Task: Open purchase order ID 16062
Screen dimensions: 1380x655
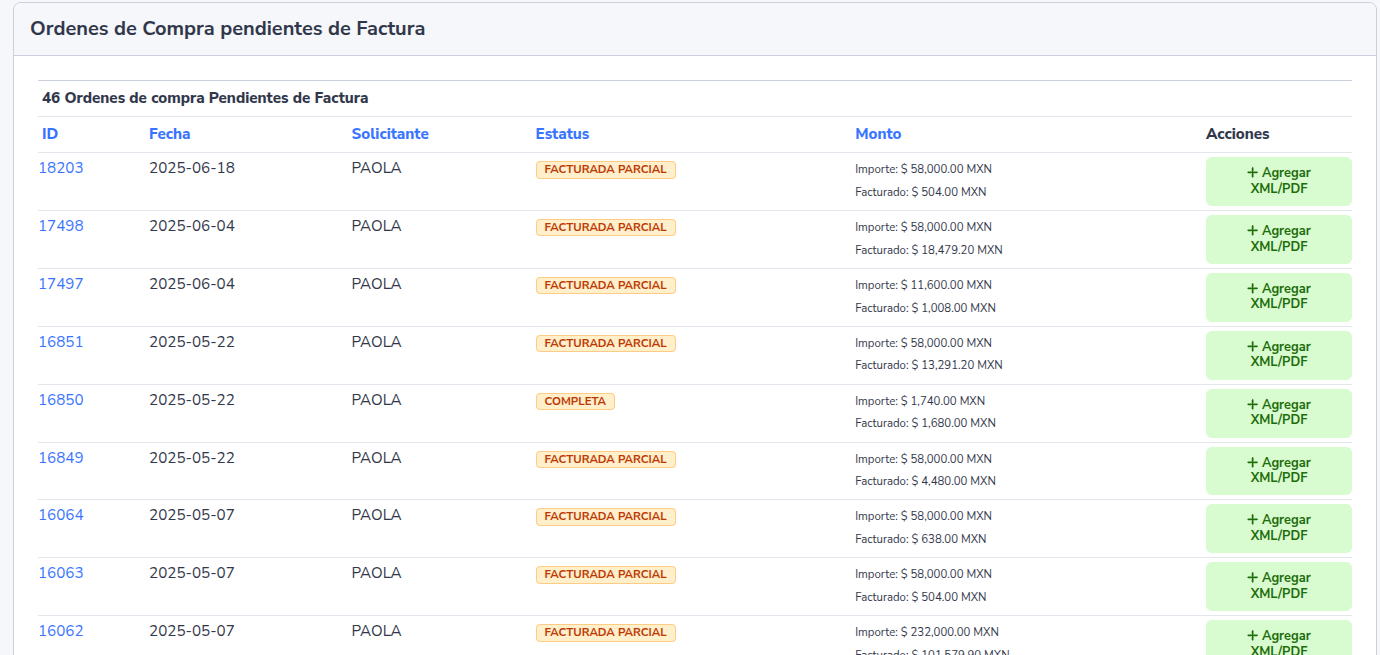Action: click(x=61, y=631)
